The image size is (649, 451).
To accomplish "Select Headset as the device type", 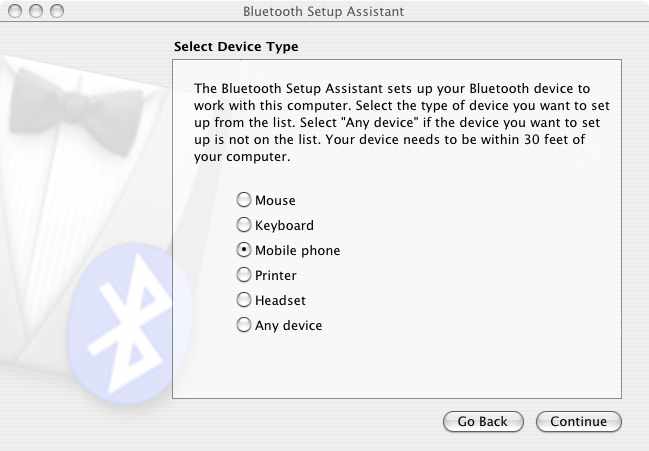I will tap(244, 300).
